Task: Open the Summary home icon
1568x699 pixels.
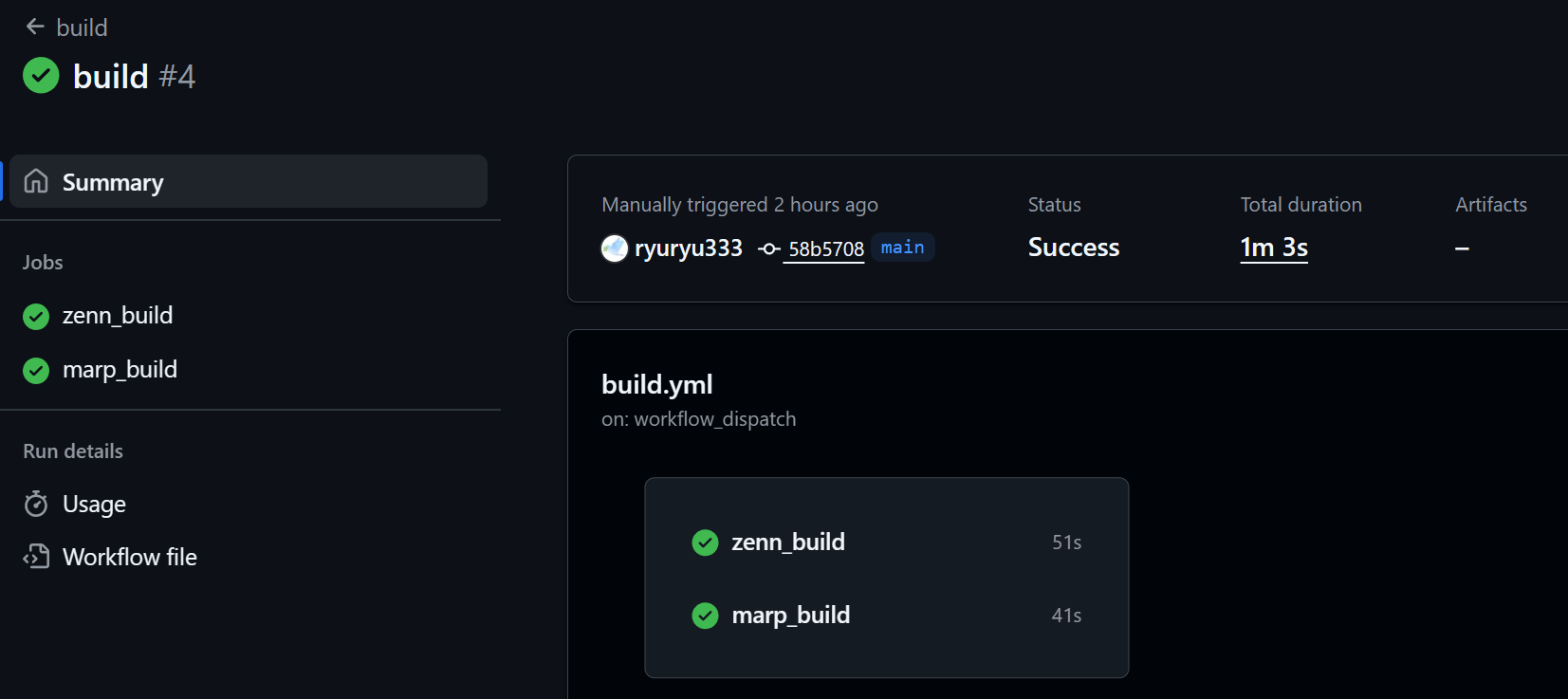Action: pos(36,181)
